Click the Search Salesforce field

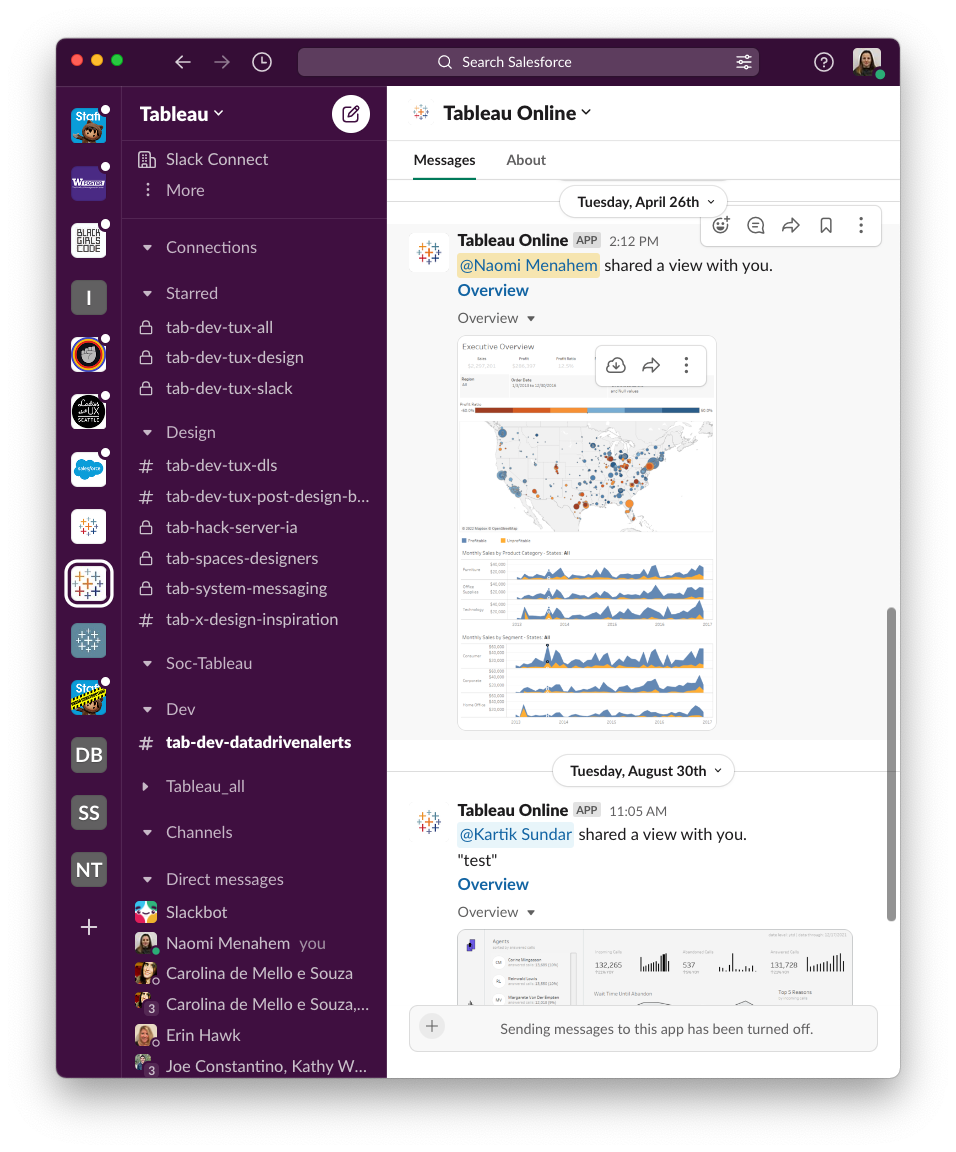tap(528, 62)
